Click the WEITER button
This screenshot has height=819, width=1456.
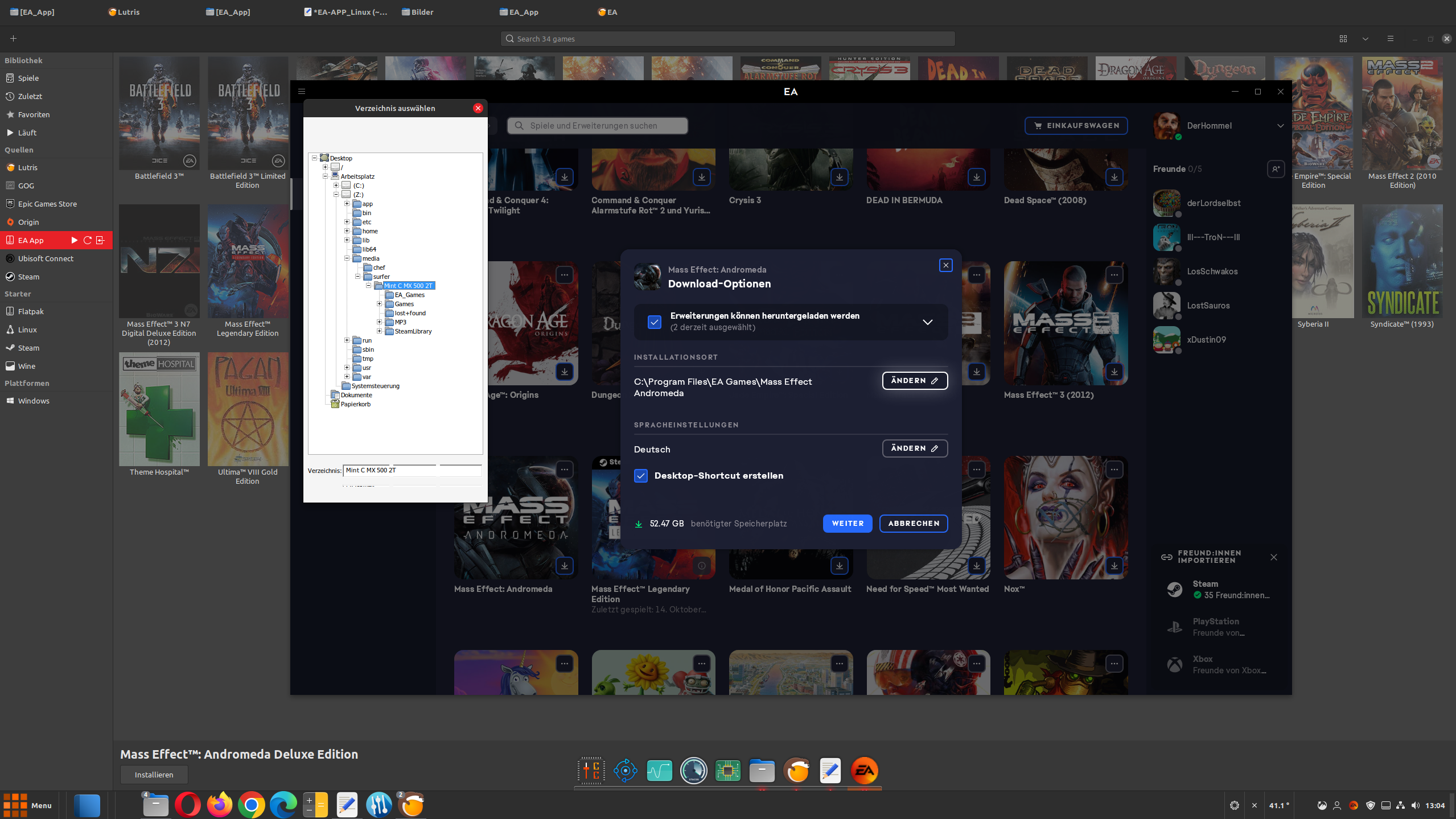tap(847, 524)
